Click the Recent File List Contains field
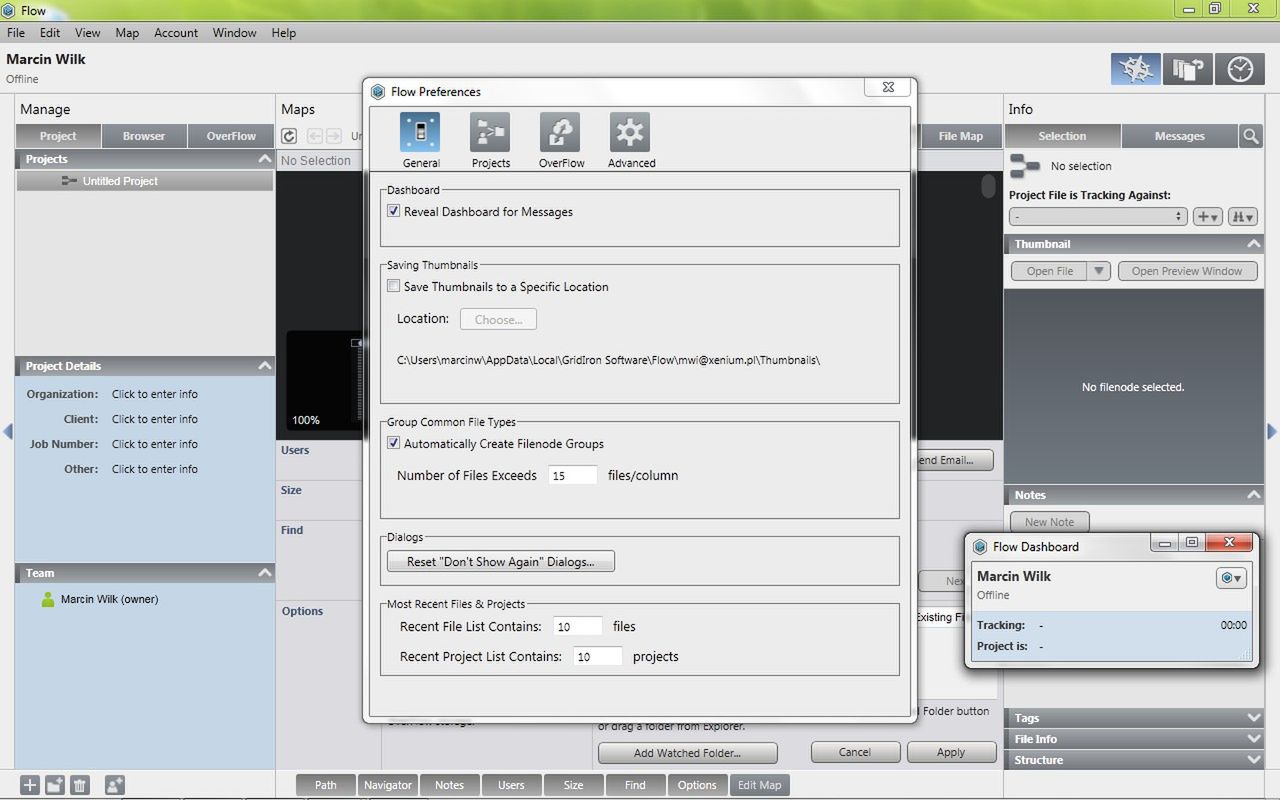Image resolution: width=1280 pixels, height=800 pixels. [x=578, y=627]
